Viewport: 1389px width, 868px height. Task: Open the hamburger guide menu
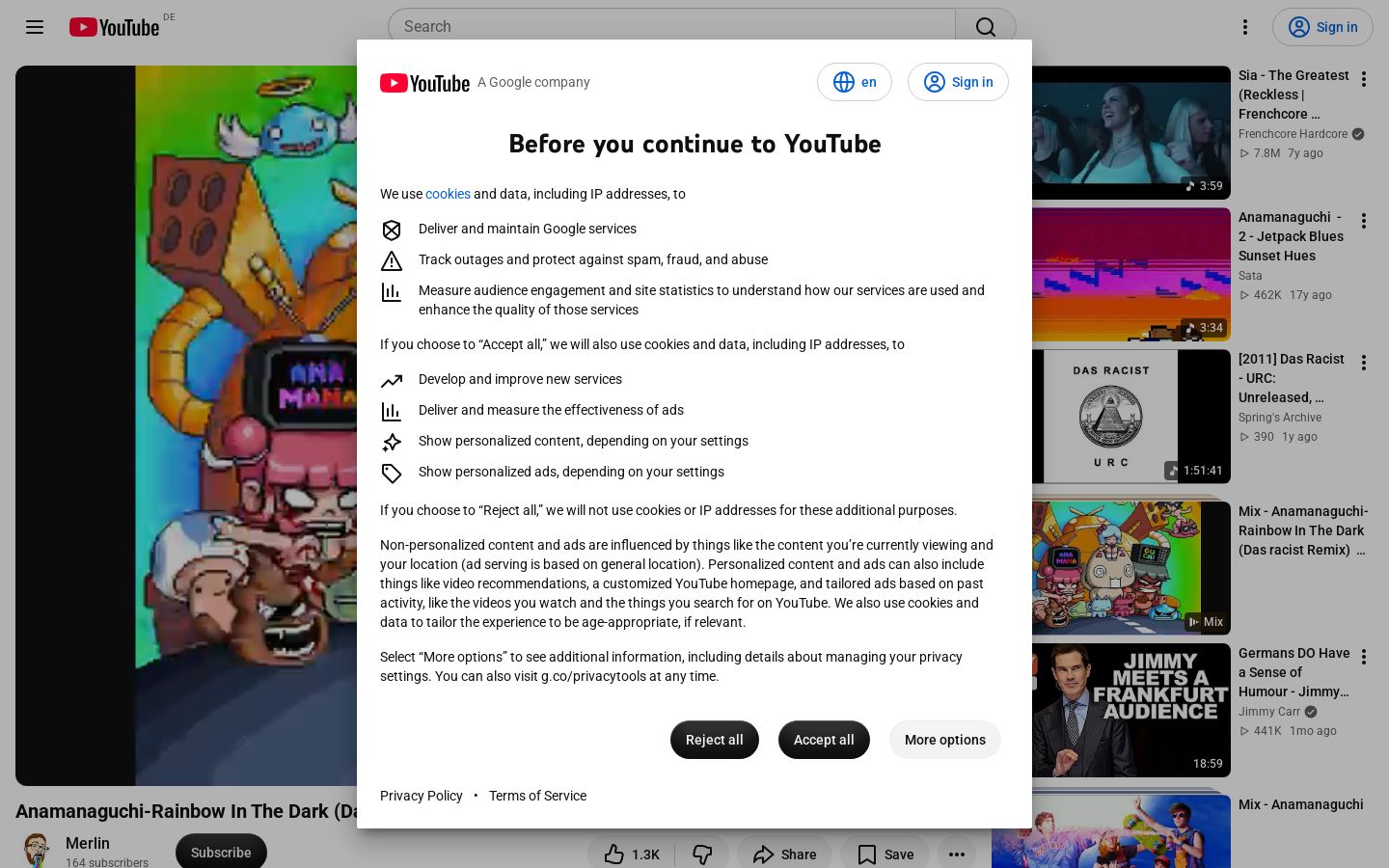point(35,27)
